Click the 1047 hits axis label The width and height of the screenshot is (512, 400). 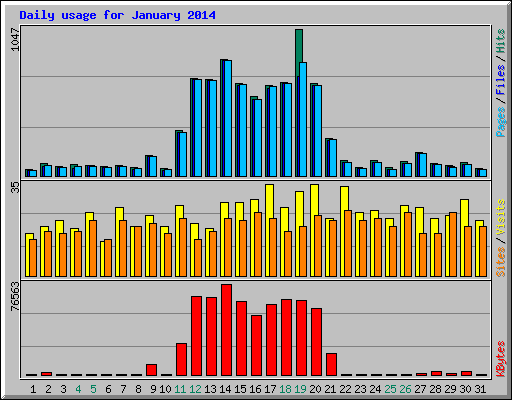pos(15,40)
